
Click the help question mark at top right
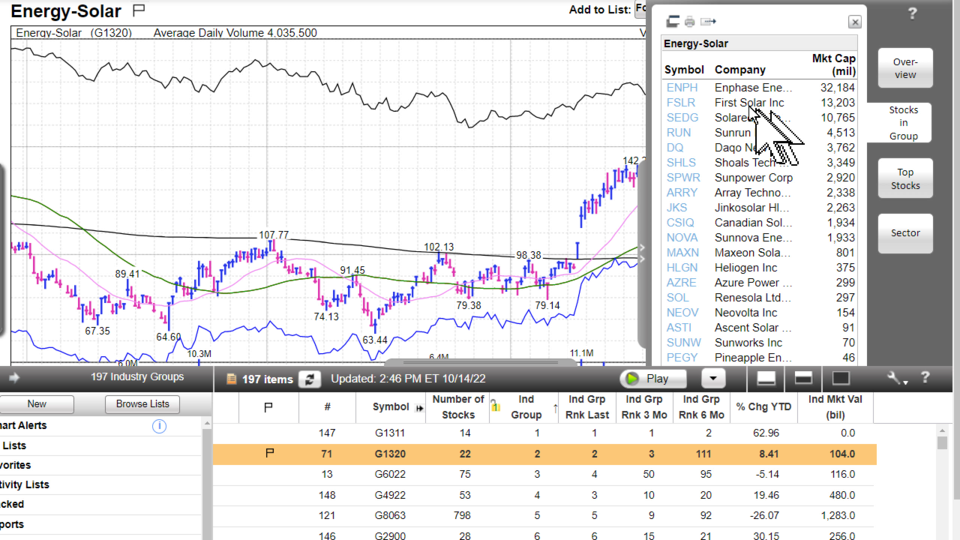click(x=912, y=14)
